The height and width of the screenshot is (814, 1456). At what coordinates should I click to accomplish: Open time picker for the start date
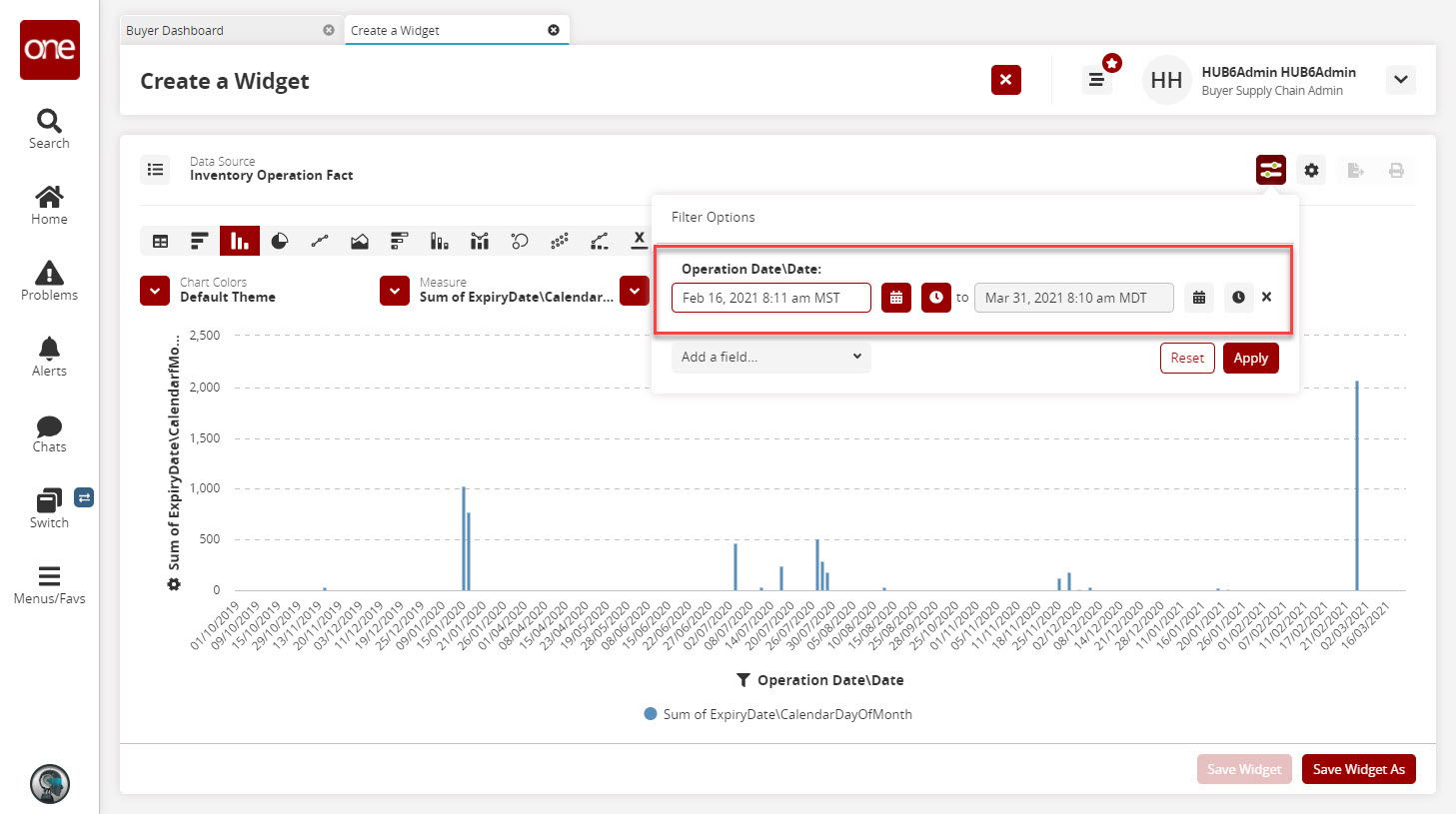click(936, 298)
